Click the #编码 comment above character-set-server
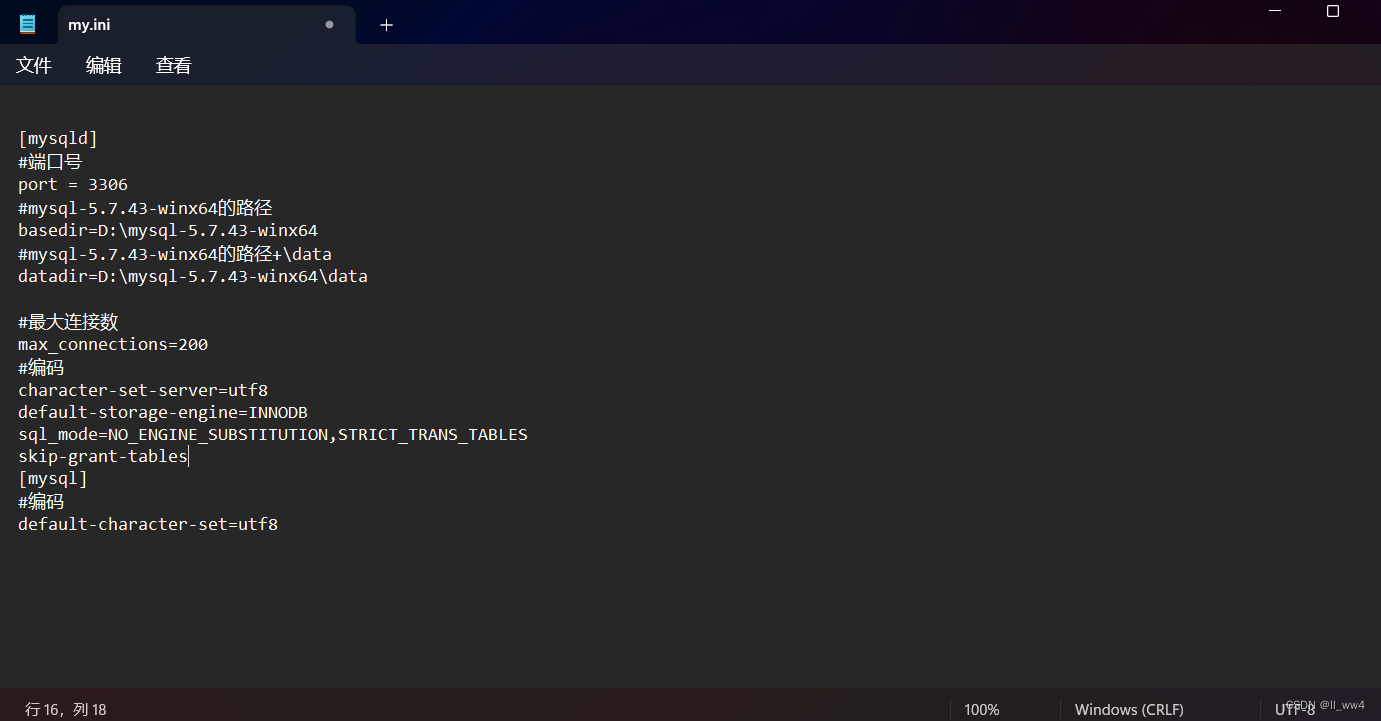Viewport: 1381px width, 721px height. click(41, 367)
